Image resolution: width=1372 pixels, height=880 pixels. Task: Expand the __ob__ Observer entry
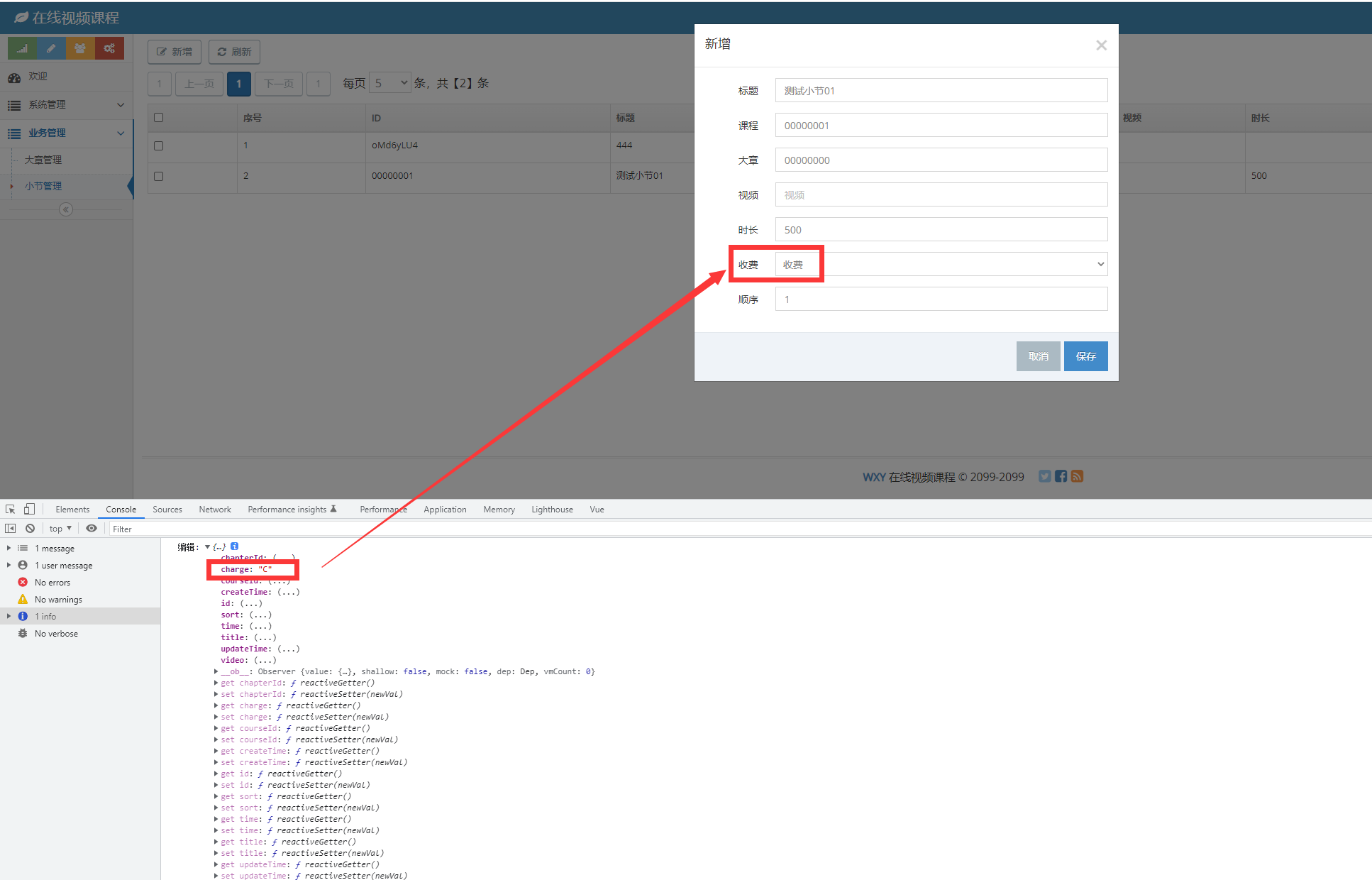(x=216, y=671)
